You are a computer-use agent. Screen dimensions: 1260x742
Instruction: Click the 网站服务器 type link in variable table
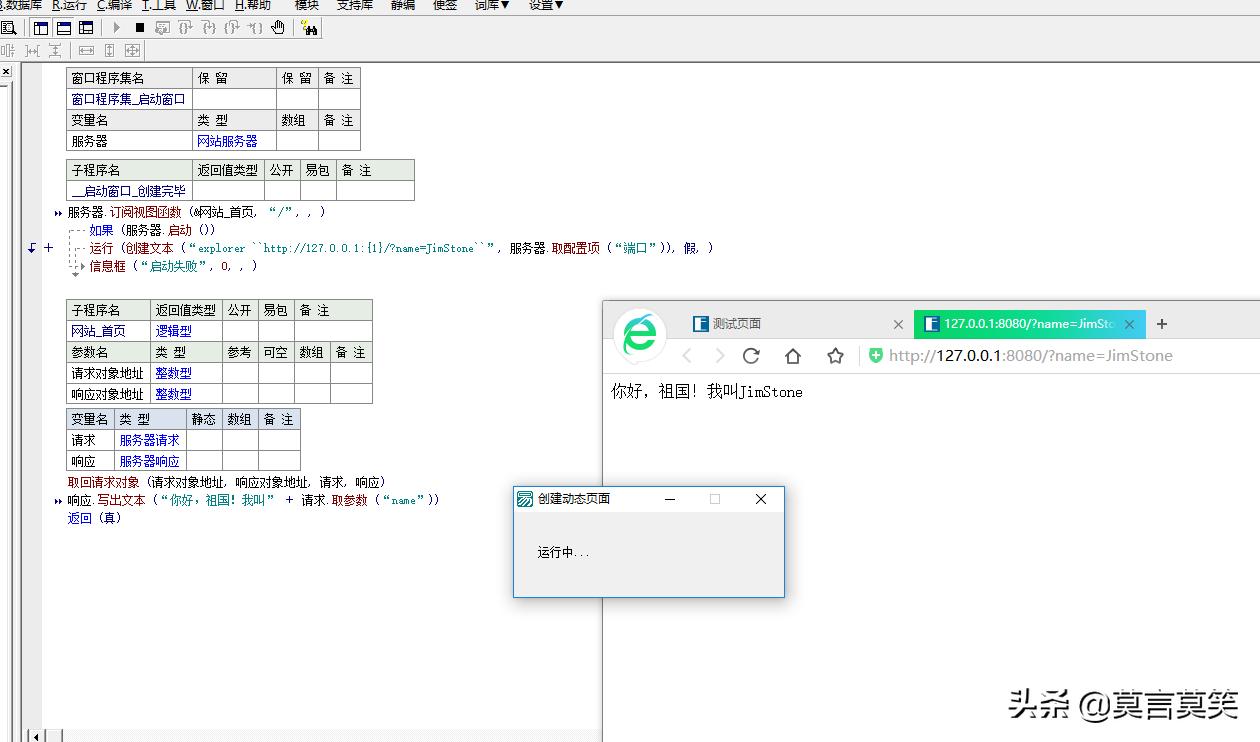pos(227,141)
